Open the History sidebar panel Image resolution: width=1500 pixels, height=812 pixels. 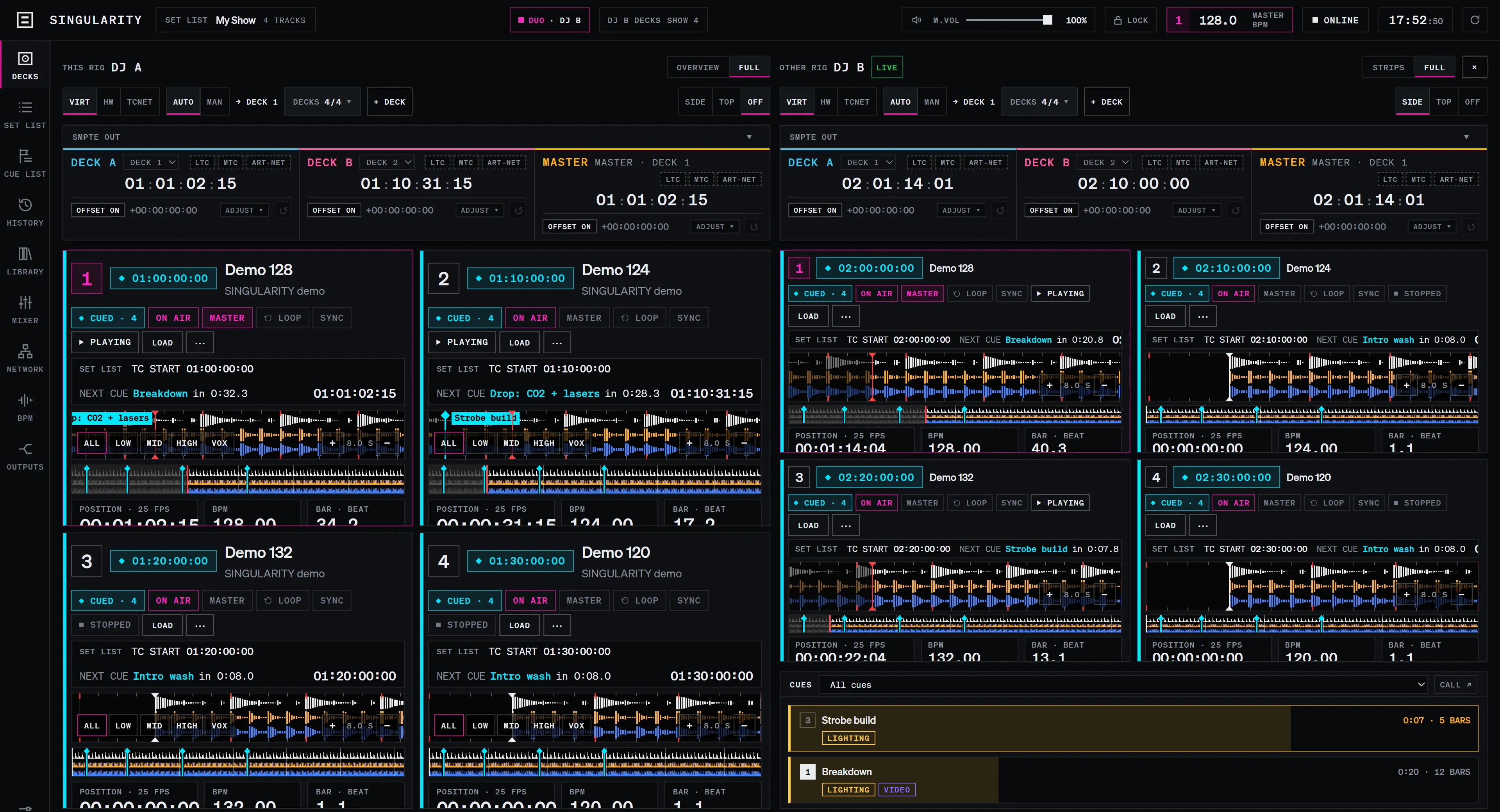click(25, 212)
